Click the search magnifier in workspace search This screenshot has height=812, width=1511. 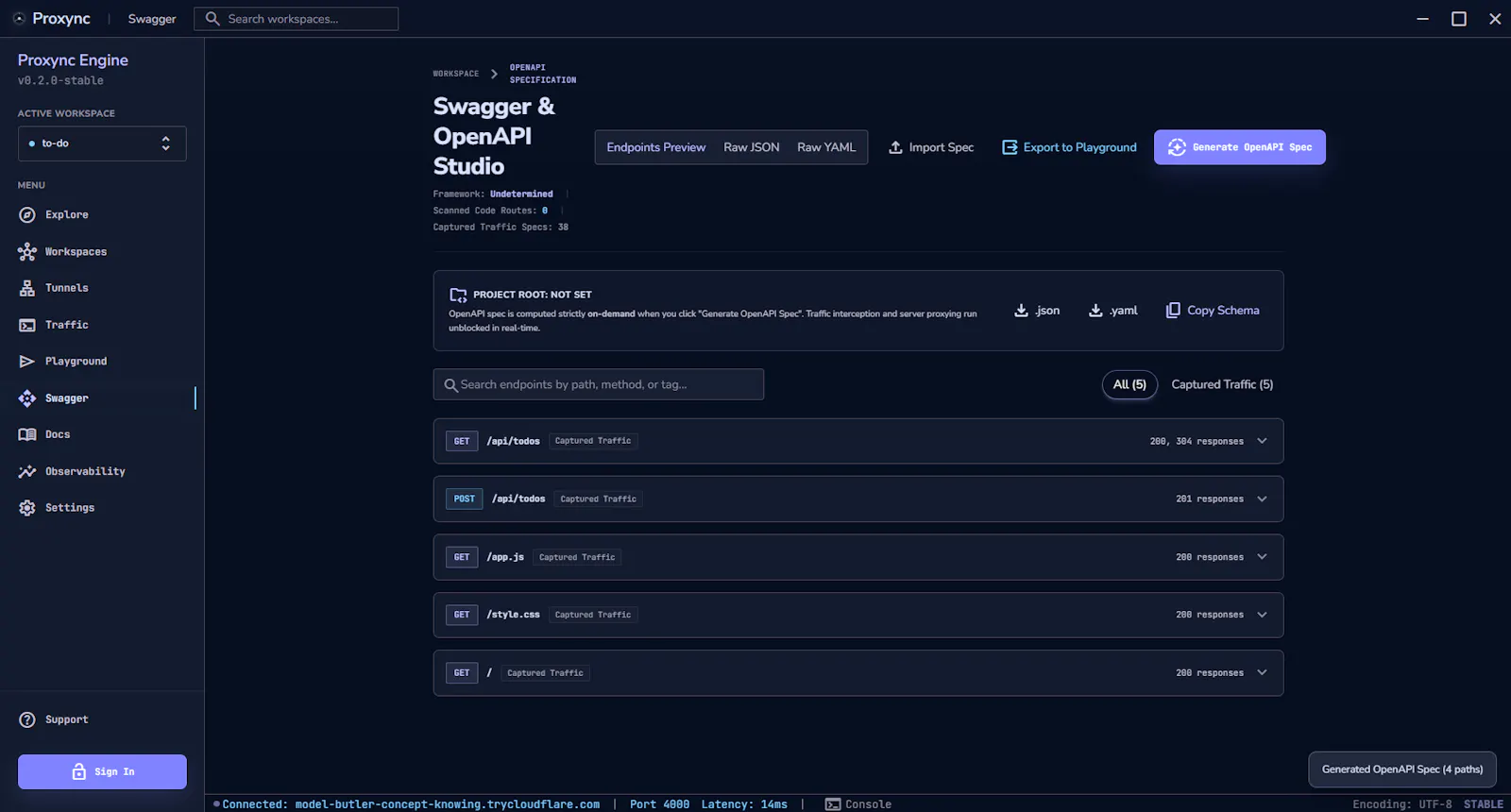[212, 19]
